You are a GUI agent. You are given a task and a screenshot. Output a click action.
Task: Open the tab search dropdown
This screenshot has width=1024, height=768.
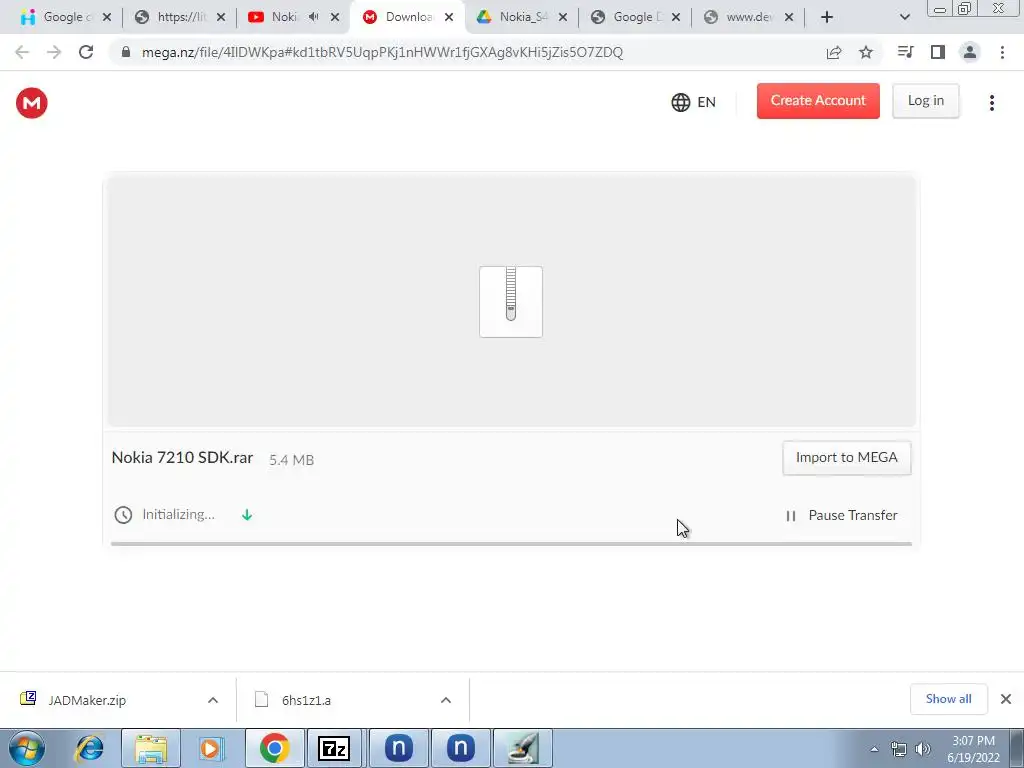click(904, 18)
